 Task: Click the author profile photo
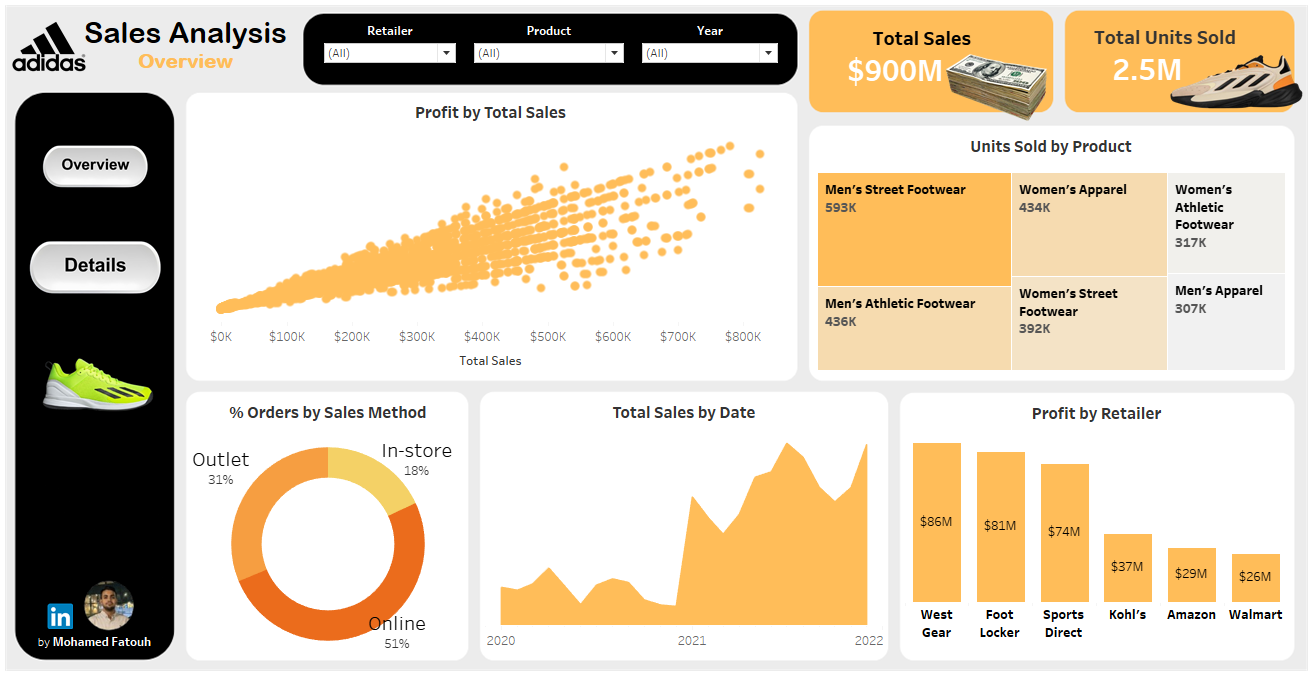click(x=109, y=606)
